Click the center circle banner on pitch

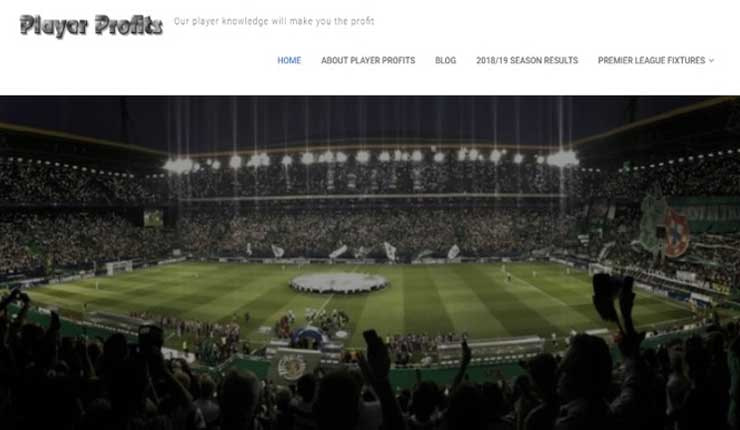click(x=339, y=283)
